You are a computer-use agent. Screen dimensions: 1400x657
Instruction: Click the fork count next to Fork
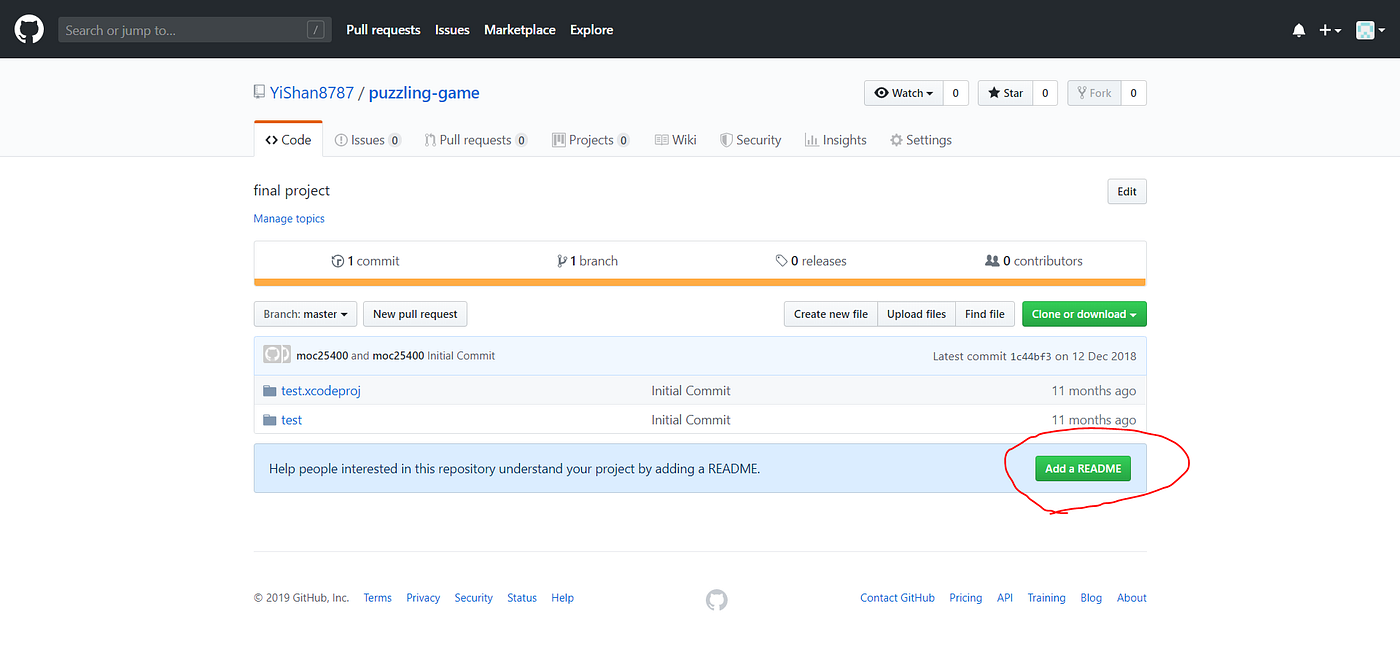click(x=1133, y=93)
